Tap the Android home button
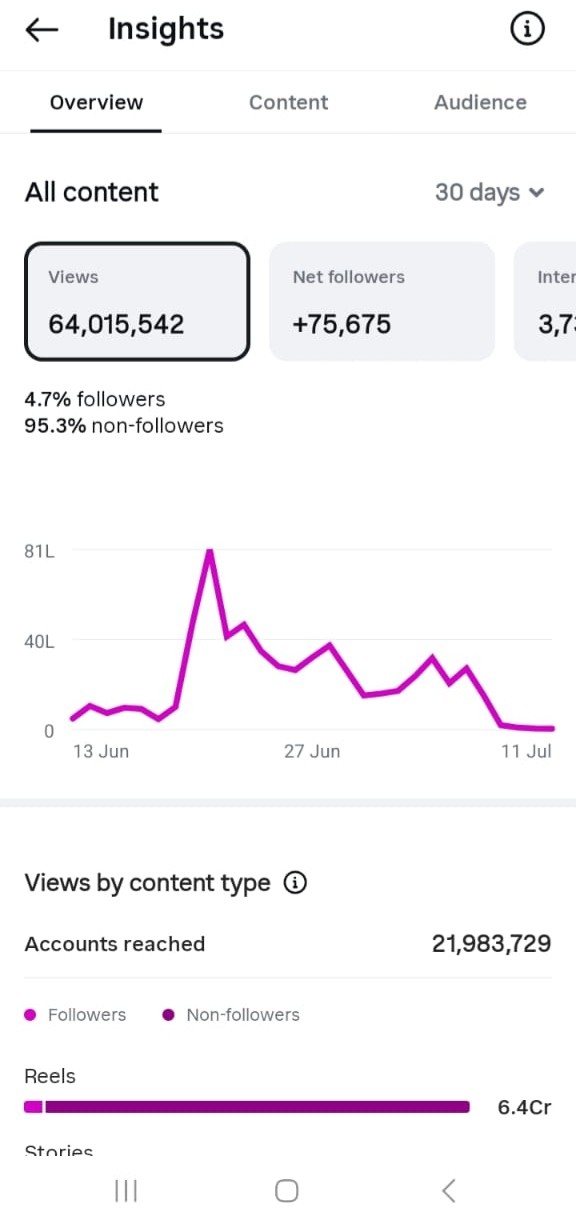 pos(287,1190)
